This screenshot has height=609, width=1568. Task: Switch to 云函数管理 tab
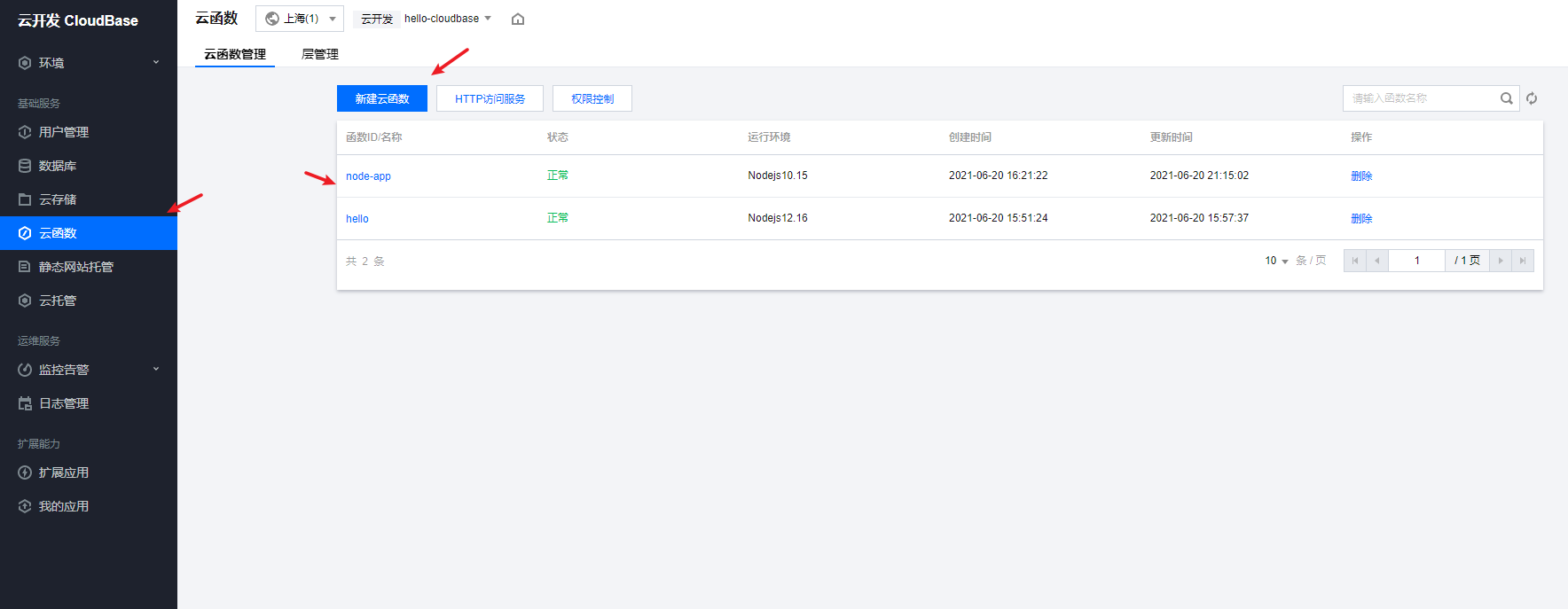pos(235,54)
